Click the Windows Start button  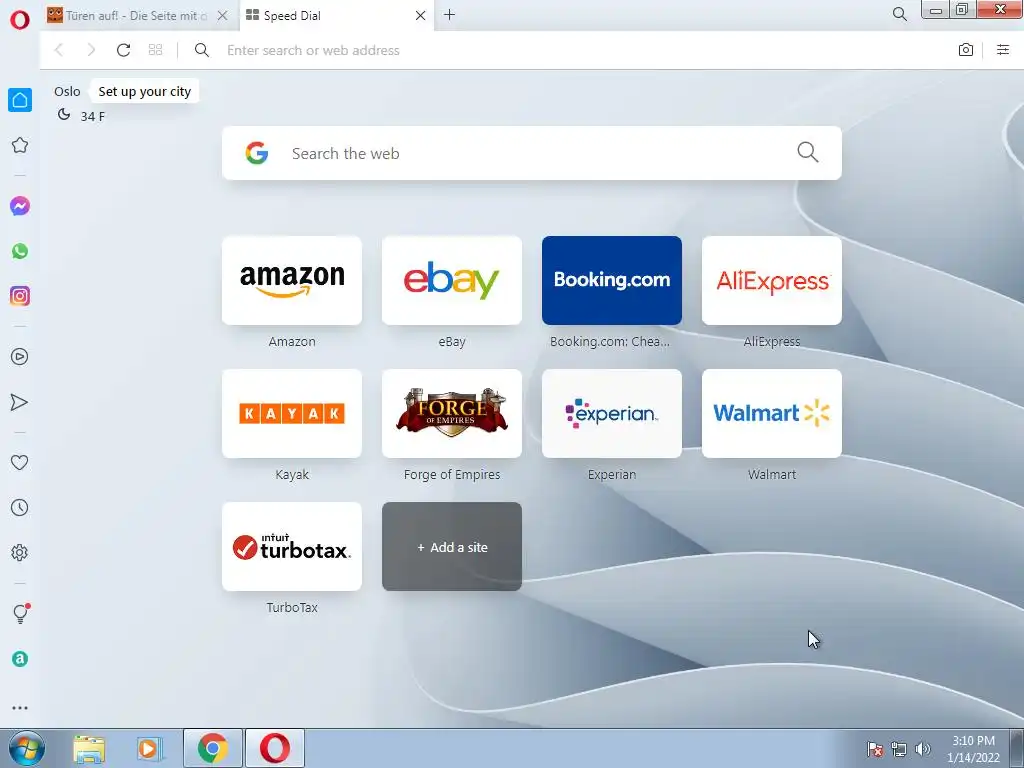(x=27, y=748)
